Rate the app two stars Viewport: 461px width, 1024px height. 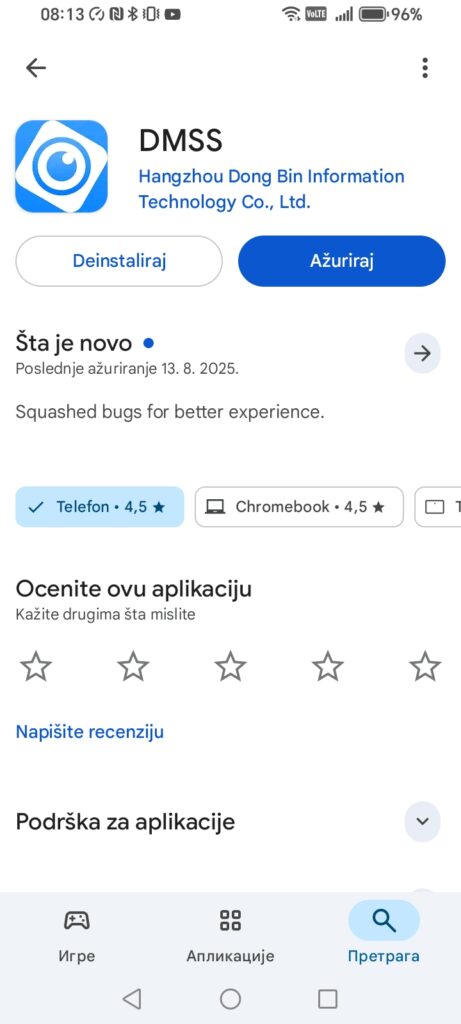(133, 667)
